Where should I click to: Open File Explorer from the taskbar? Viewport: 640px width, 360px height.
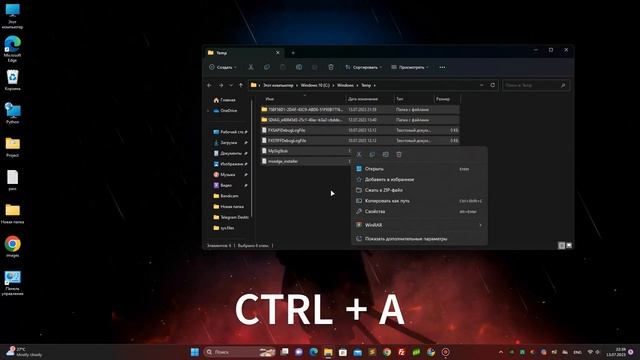point(328,352)
